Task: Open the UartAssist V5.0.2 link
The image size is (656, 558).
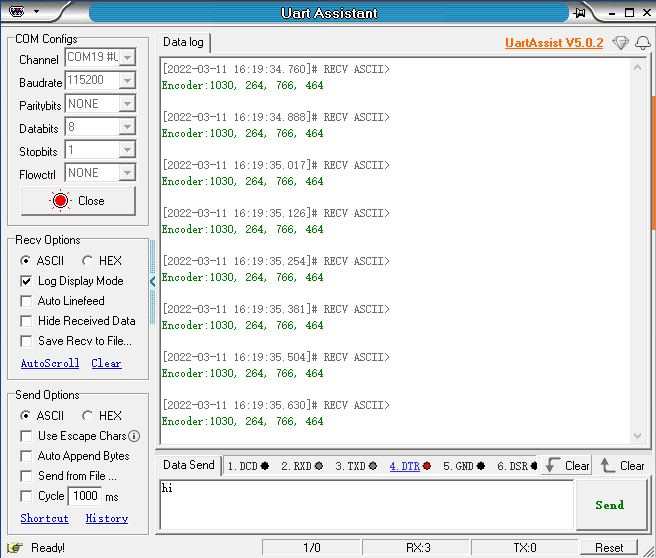Action: click(554, 43)
